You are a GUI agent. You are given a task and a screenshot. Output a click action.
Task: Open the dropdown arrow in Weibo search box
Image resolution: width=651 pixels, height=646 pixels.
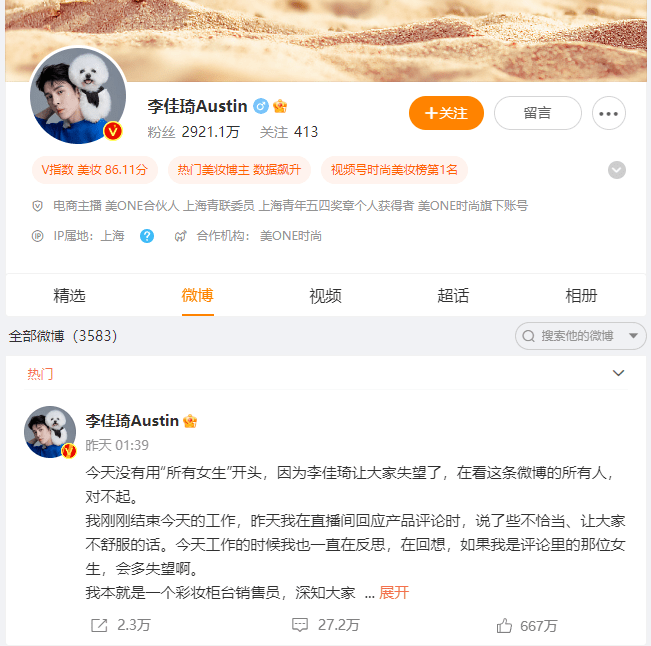click(x=633, y=335)
